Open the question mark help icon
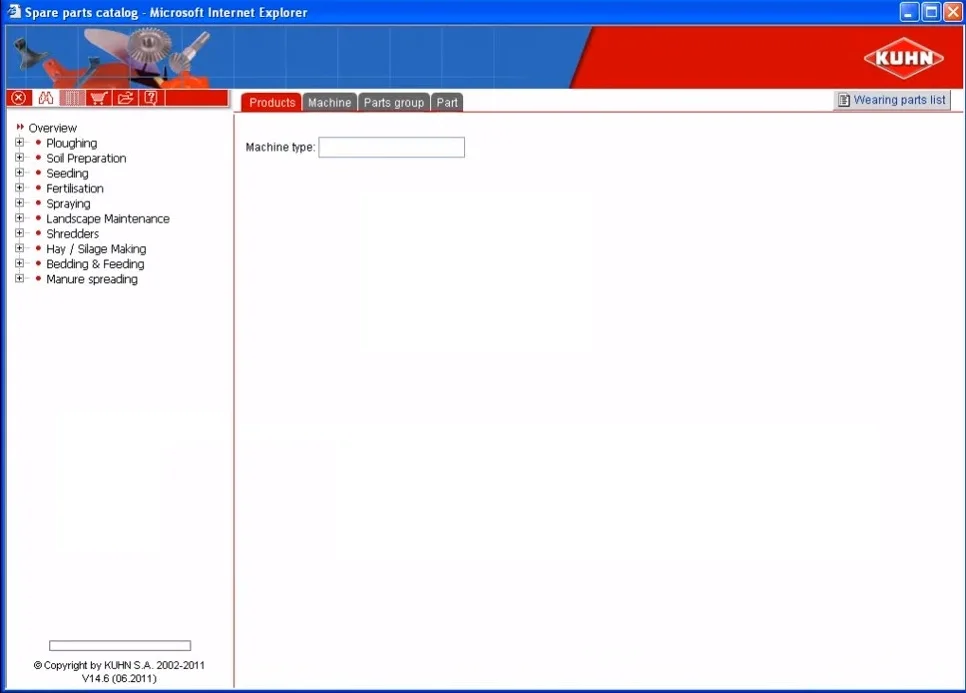This screenshot has width=966, height=693. coord(151,98)
